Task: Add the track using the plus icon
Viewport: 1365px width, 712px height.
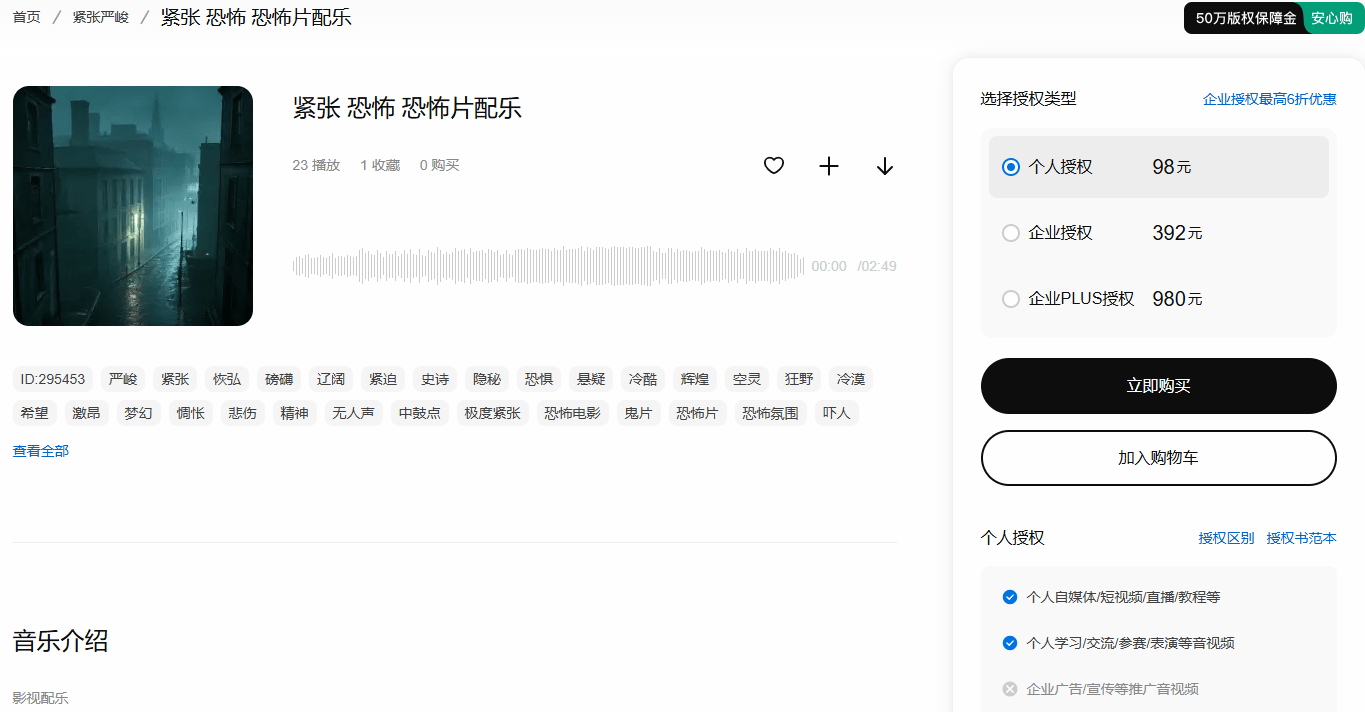Action: point(829,166)
